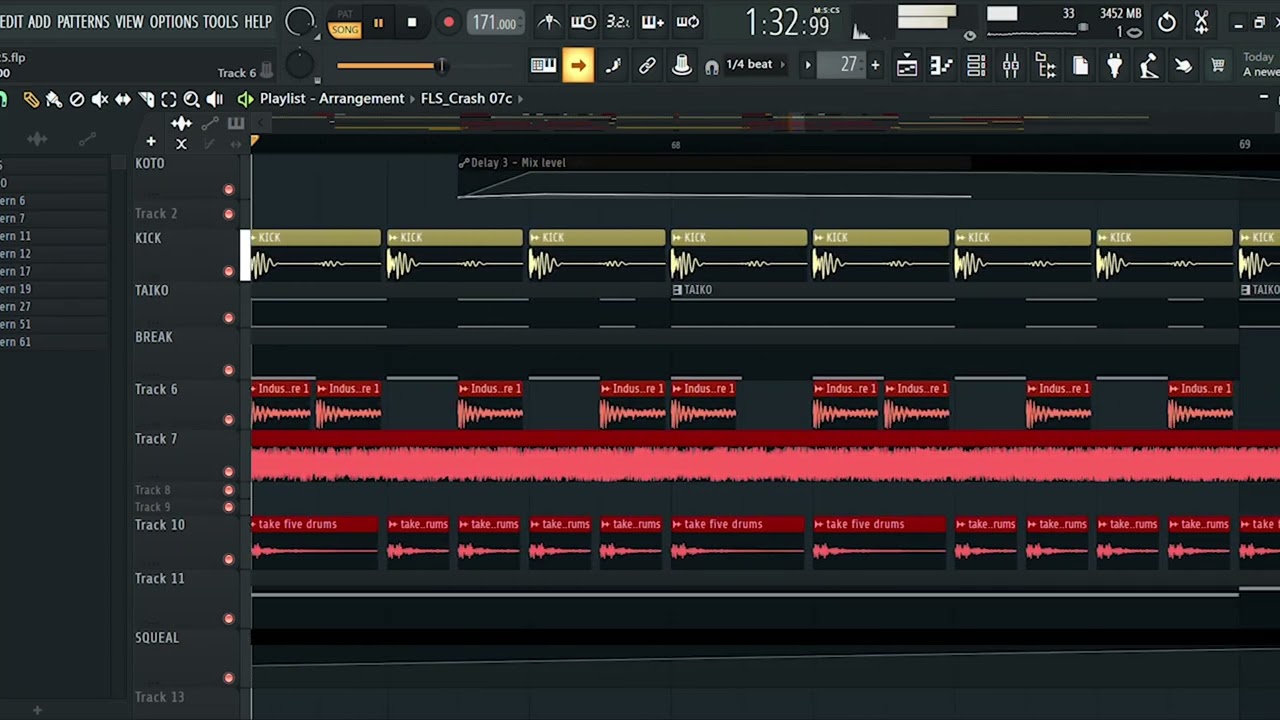
Task: Mute the BREAK track
Action: (229, 370)
